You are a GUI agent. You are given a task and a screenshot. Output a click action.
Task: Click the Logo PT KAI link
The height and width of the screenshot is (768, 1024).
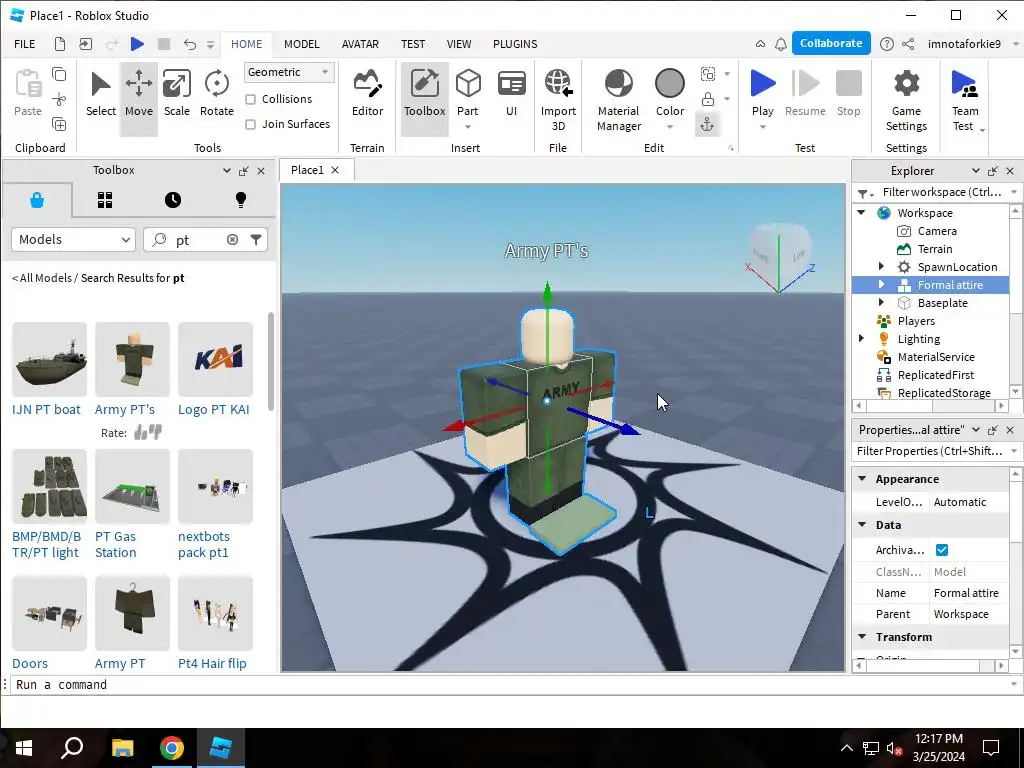(x=214, y=409)
